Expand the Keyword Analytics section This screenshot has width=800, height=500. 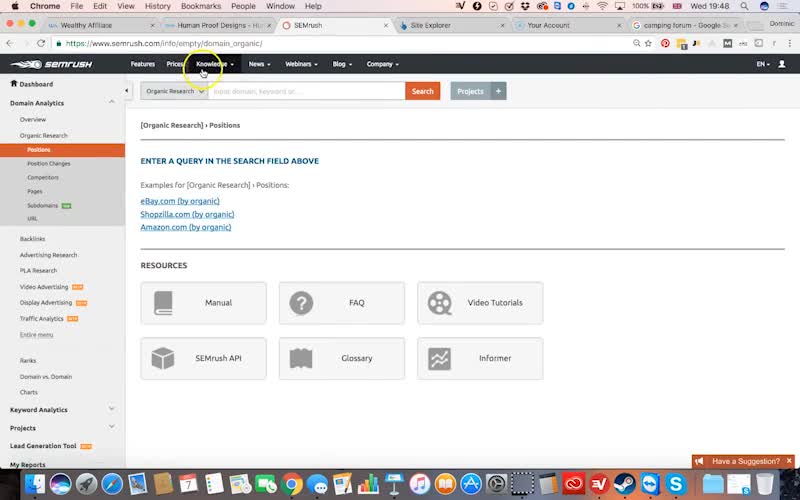tap(111, 409)
